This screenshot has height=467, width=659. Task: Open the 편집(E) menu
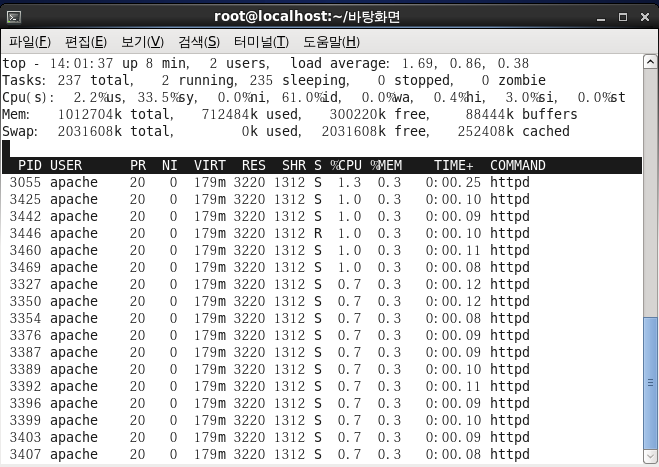coord(86,42)
